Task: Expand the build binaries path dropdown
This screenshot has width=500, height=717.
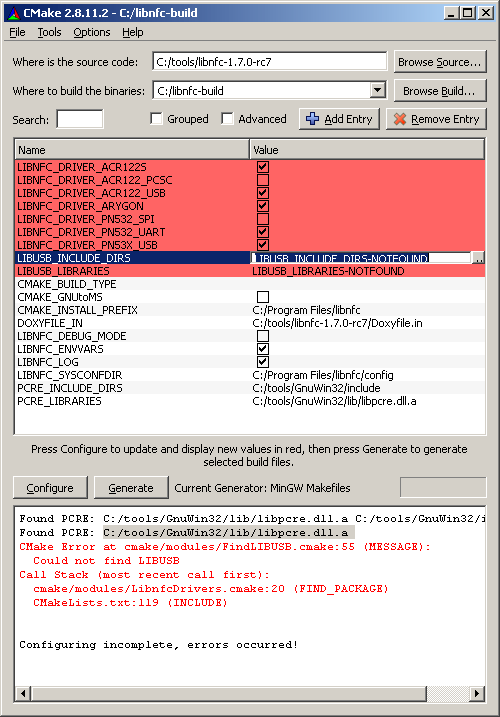Action: coord(377,90)
